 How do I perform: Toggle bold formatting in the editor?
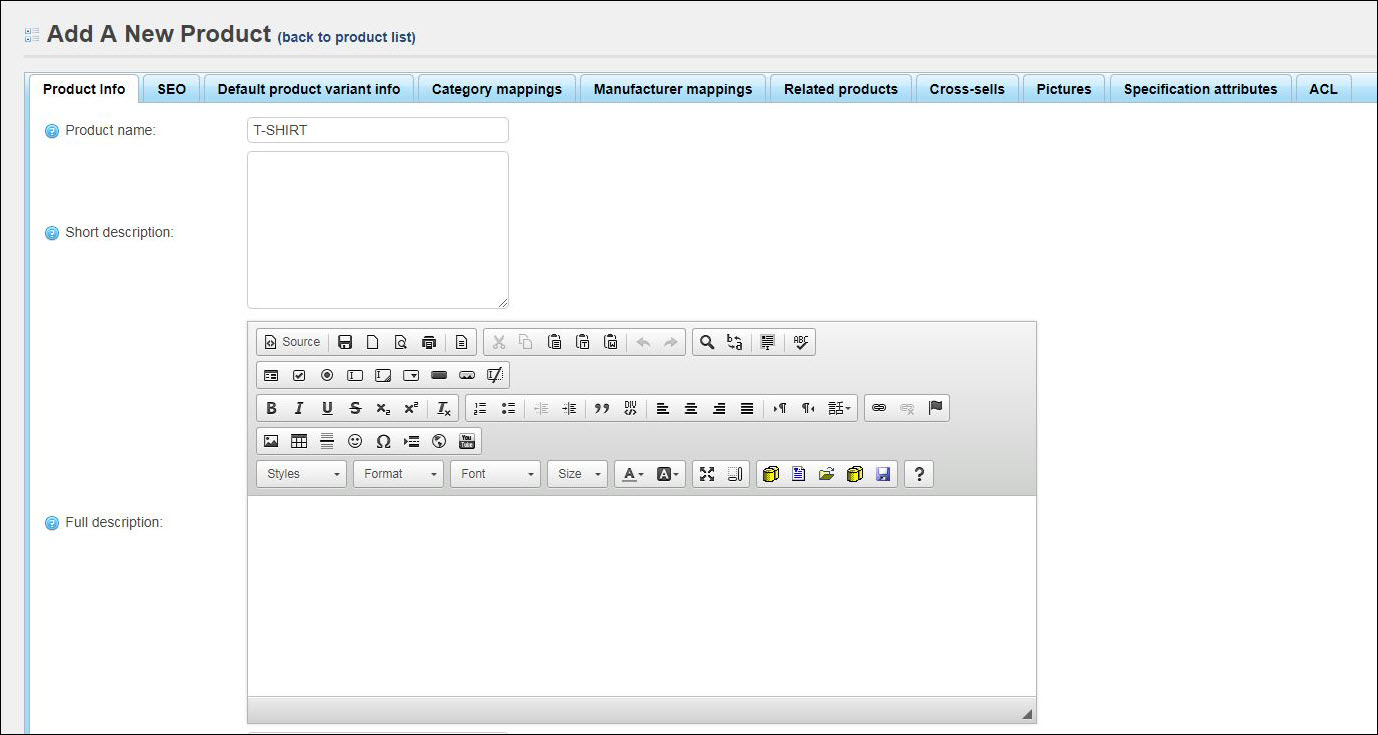coord(271,408)
